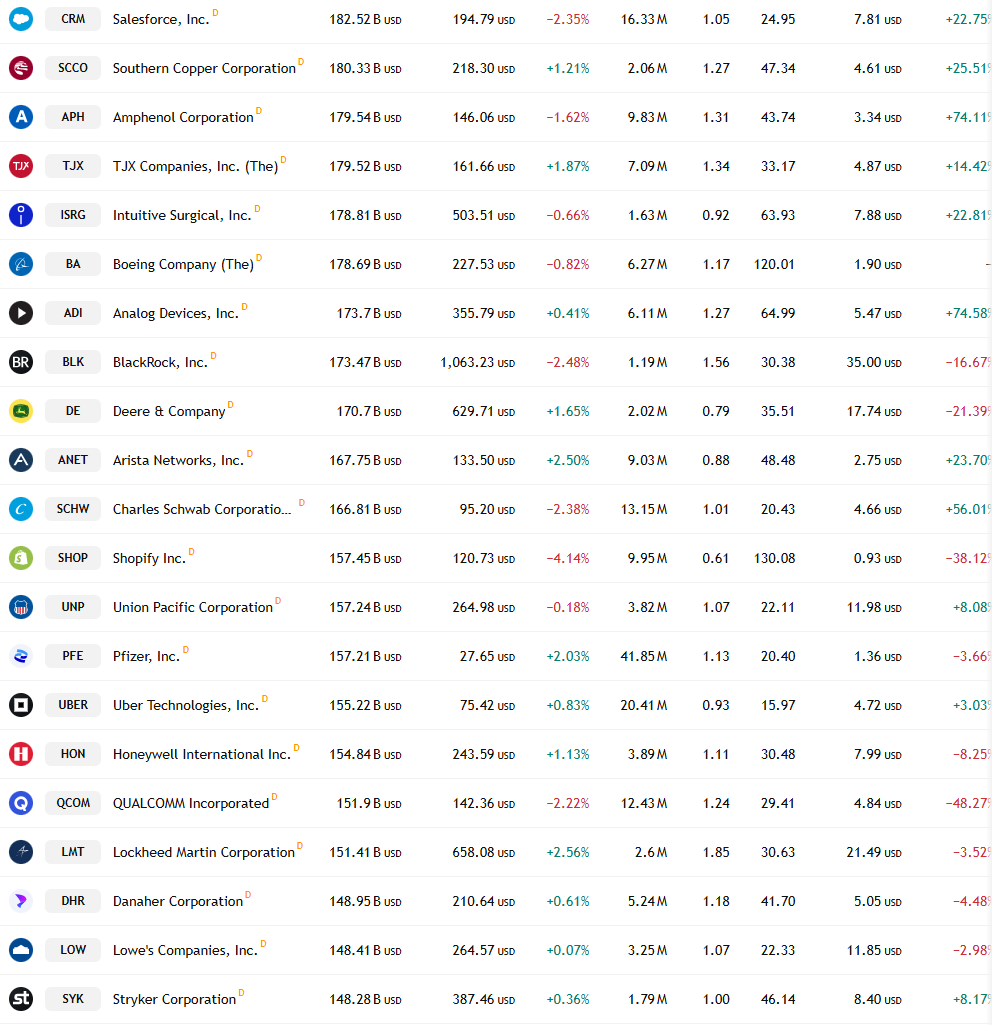The height and width of the screenshot is (1025, 992).
Task: Click the BA ticker badge
Action: pyautogui.click(x=73, y=264)
